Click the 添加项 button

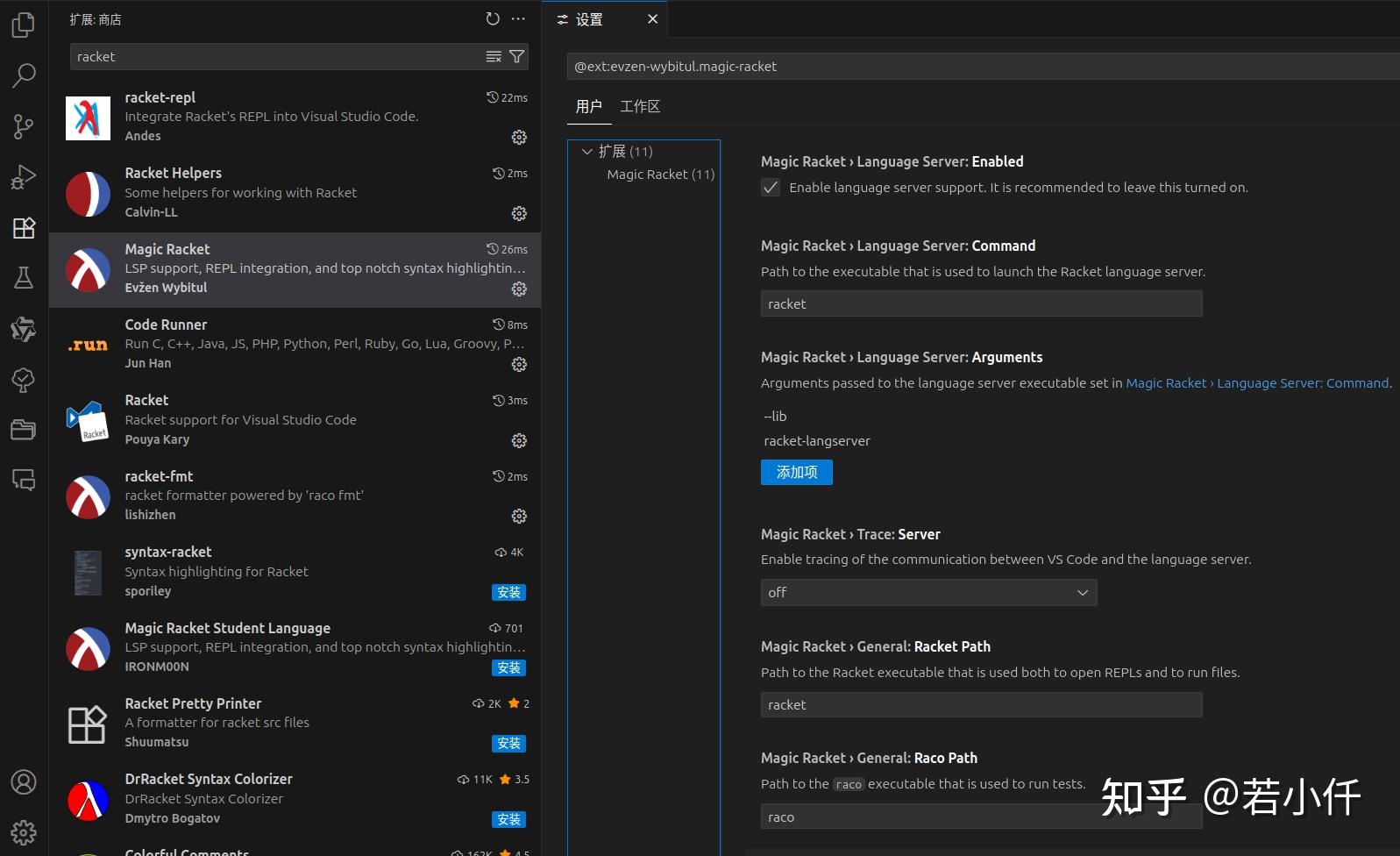(x=796, y=472)
